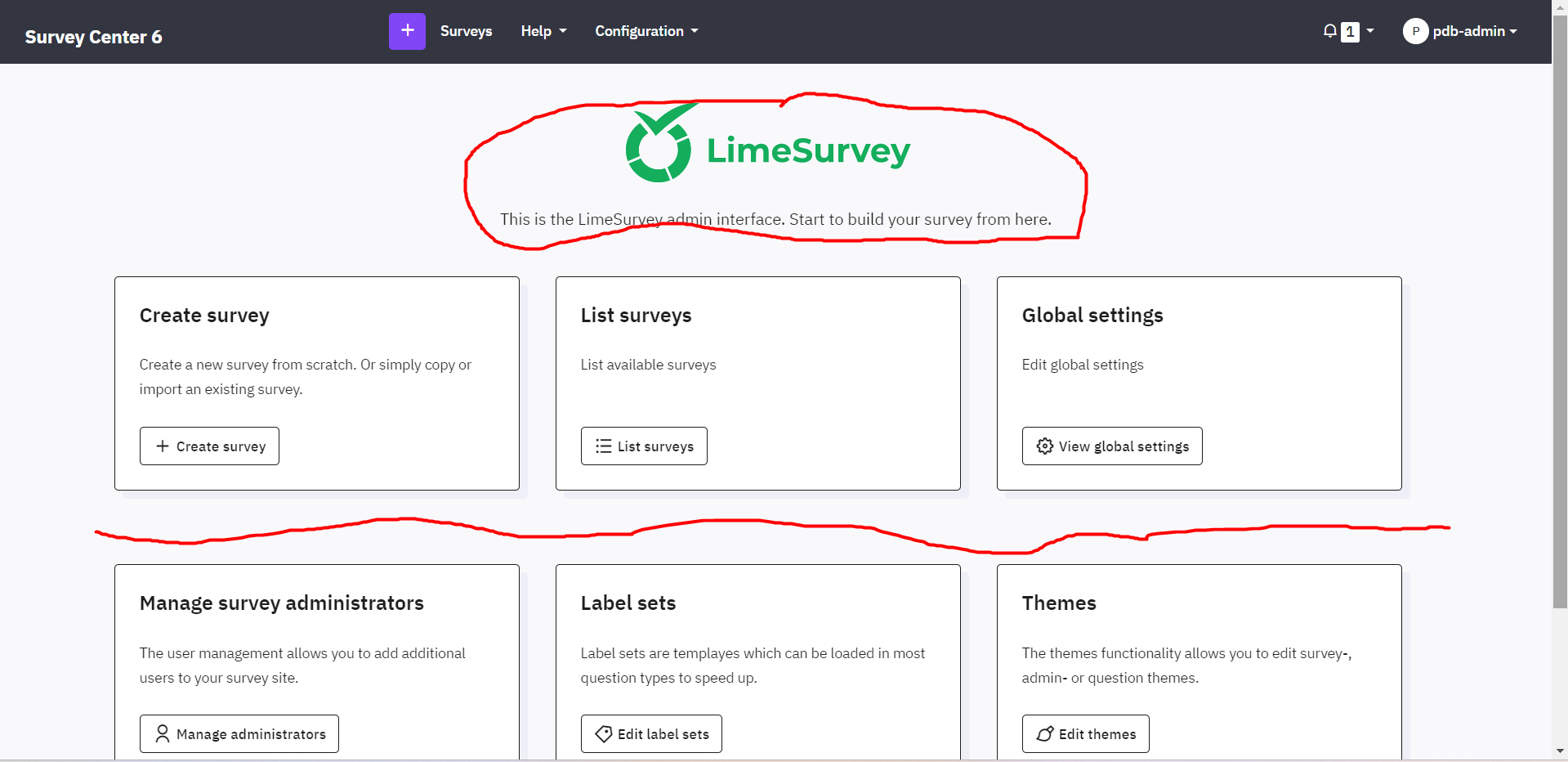Click the pdb-admin user avatar
Screen dimensions: 1568x762
[1415, 31]
